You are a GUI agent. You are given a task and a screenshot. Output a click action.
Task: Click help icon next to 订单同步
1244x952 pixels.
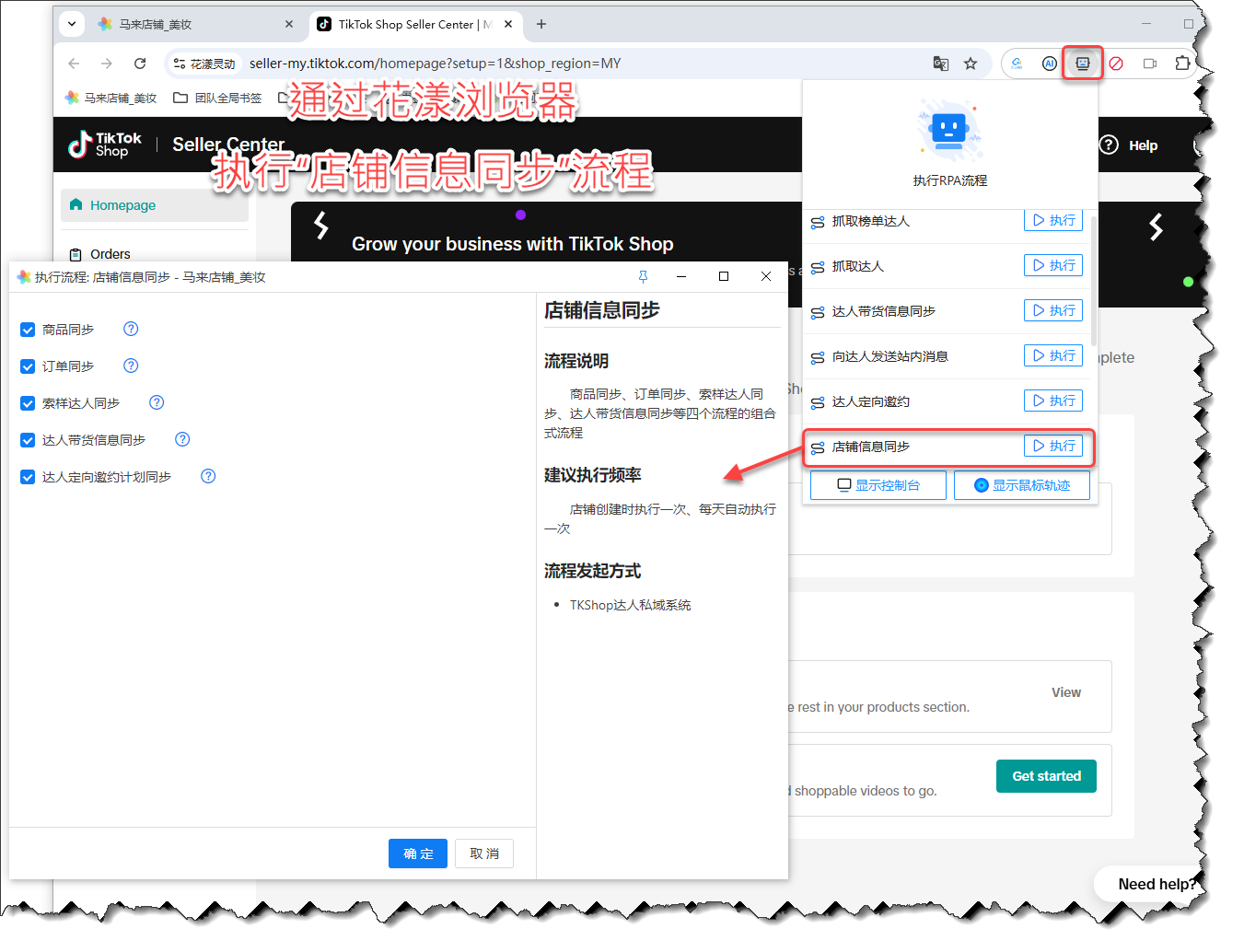point(131,366)
